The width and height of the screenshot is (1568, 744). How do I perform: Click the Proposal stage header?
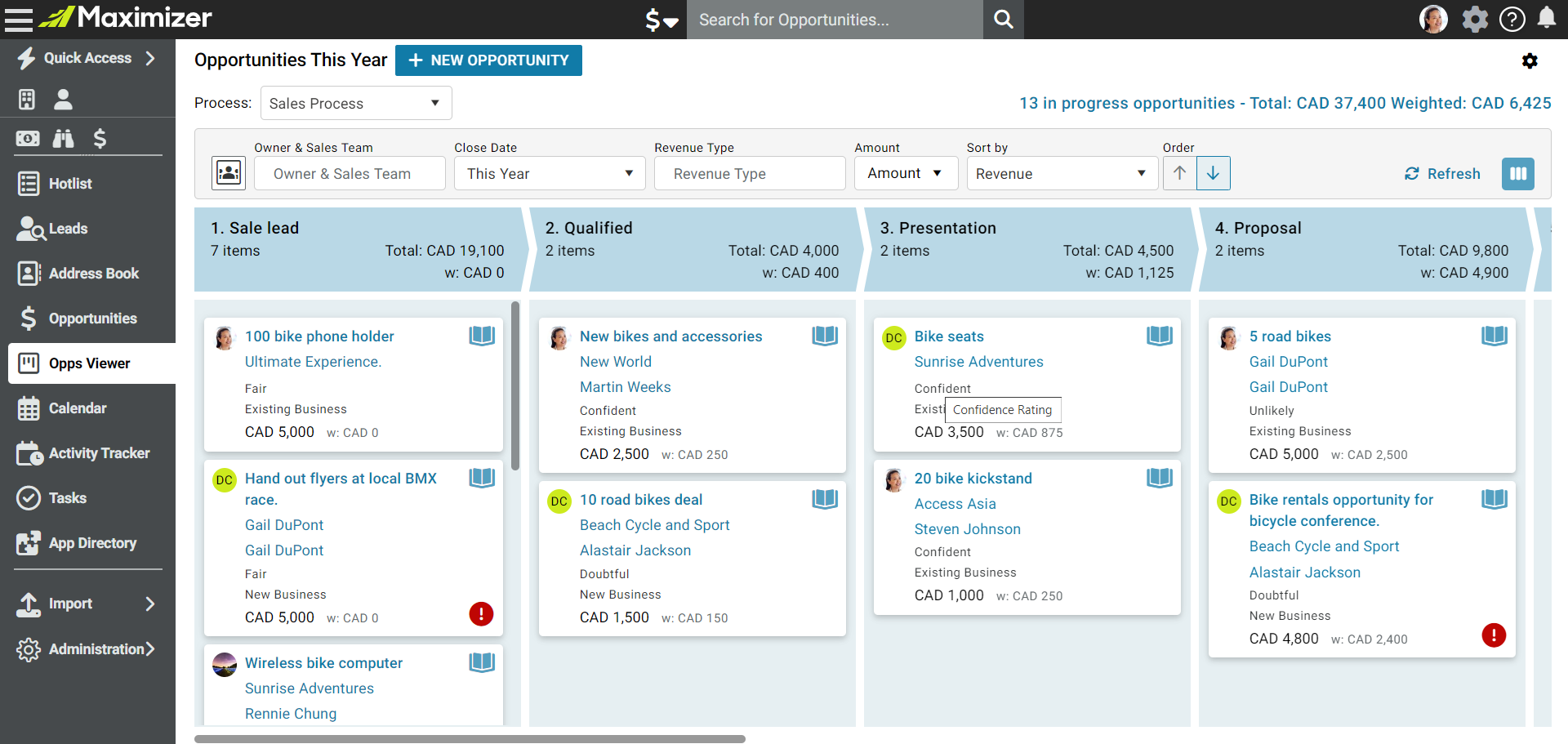pyautogui.click(x=1362, y=249)
